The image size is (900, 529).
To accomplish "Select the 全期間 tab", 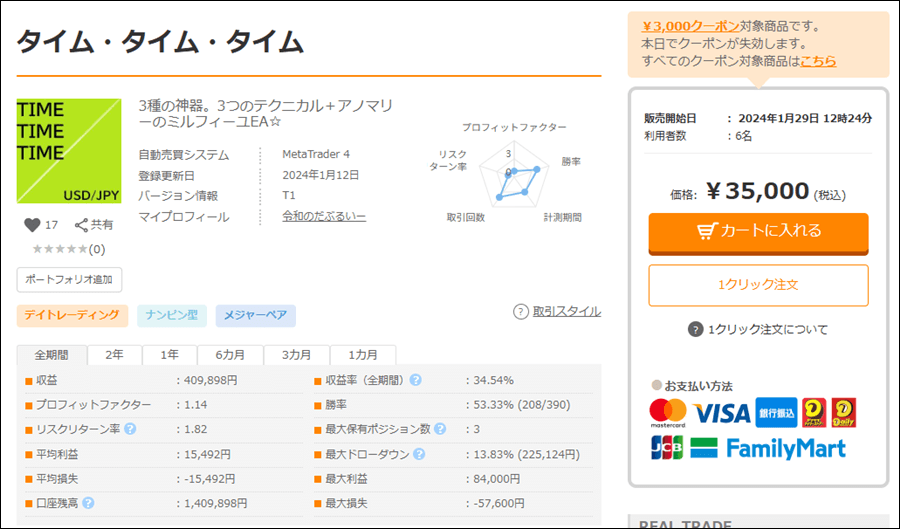I will [x=52, y=356].
